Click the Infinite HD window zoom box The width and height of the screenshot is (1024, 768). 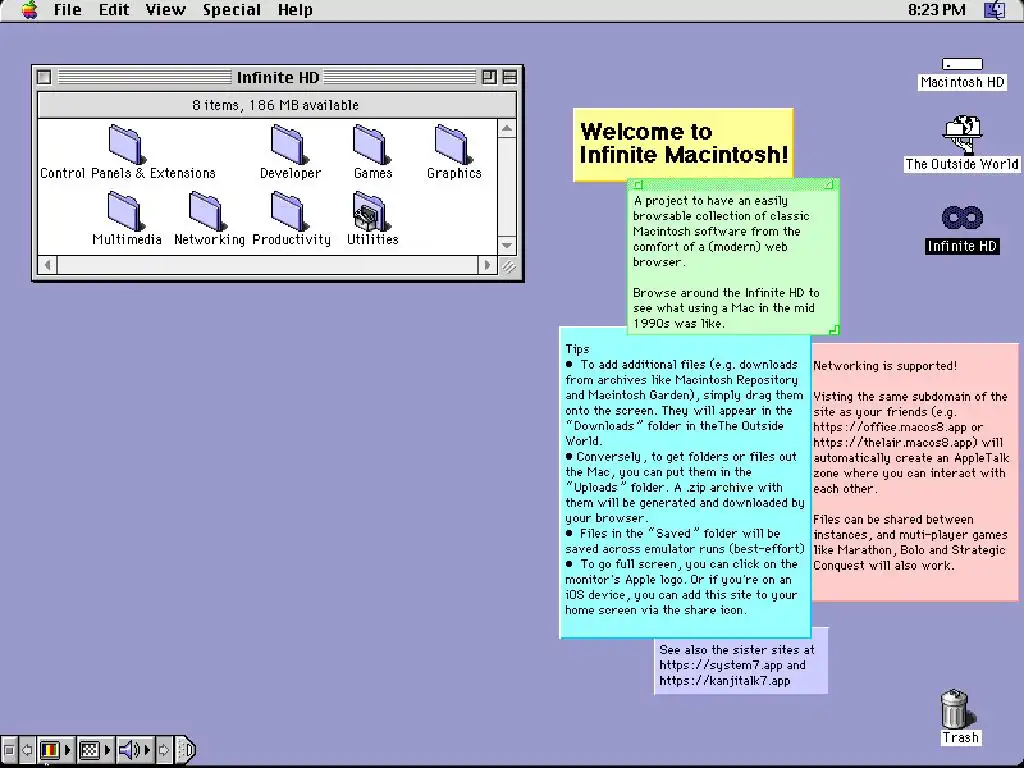[489, 77]
